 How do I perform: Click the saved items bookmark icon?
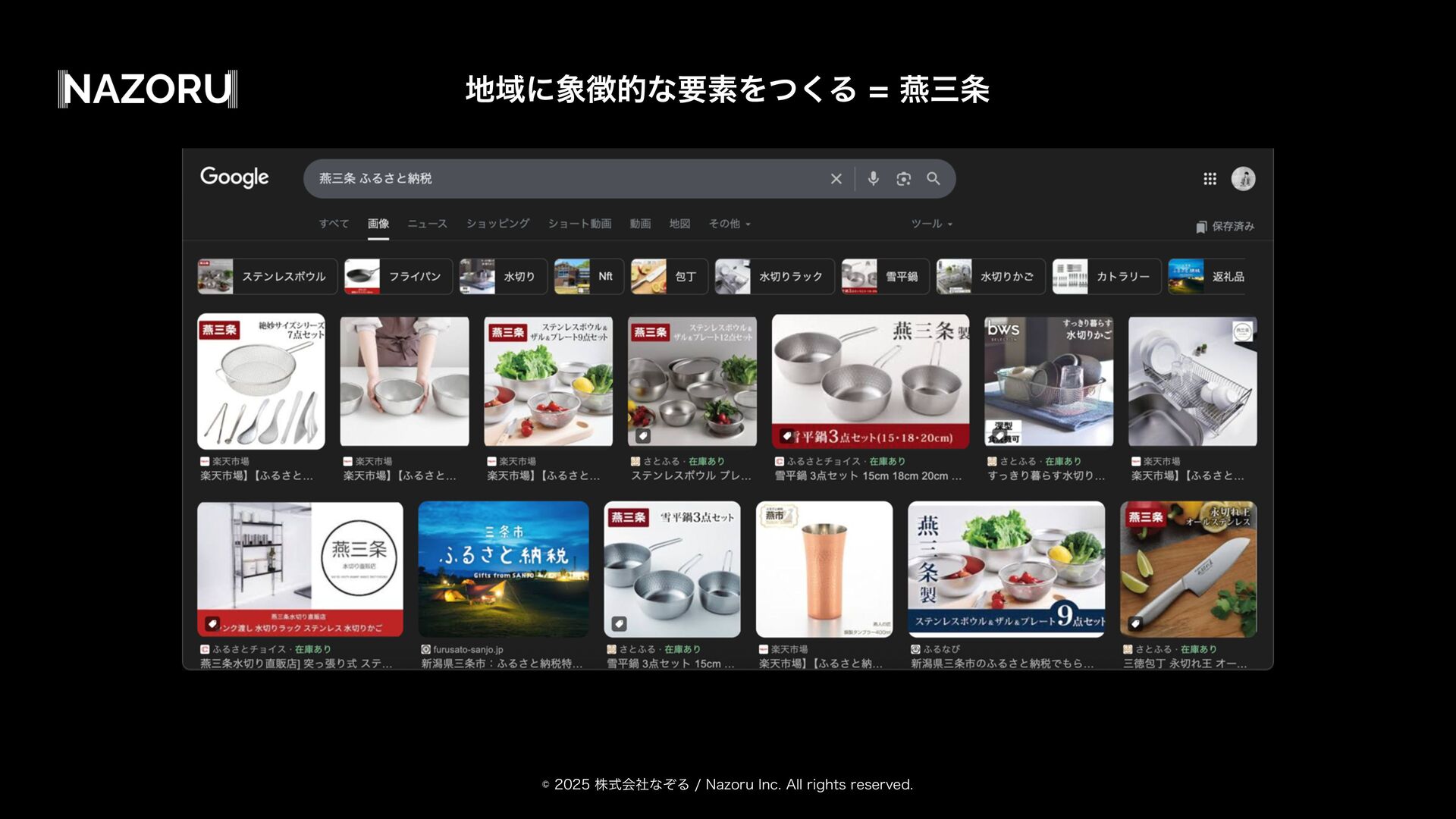1201,227
